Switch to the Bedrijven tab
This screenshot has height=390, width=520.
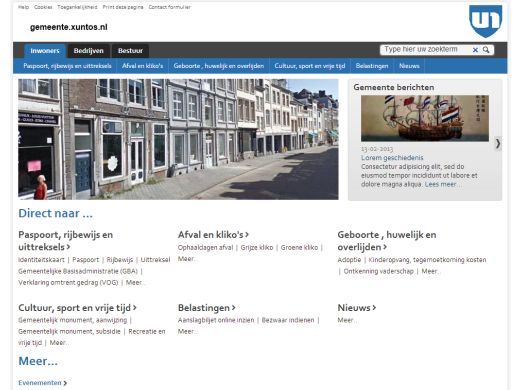[x=88, y=51]
